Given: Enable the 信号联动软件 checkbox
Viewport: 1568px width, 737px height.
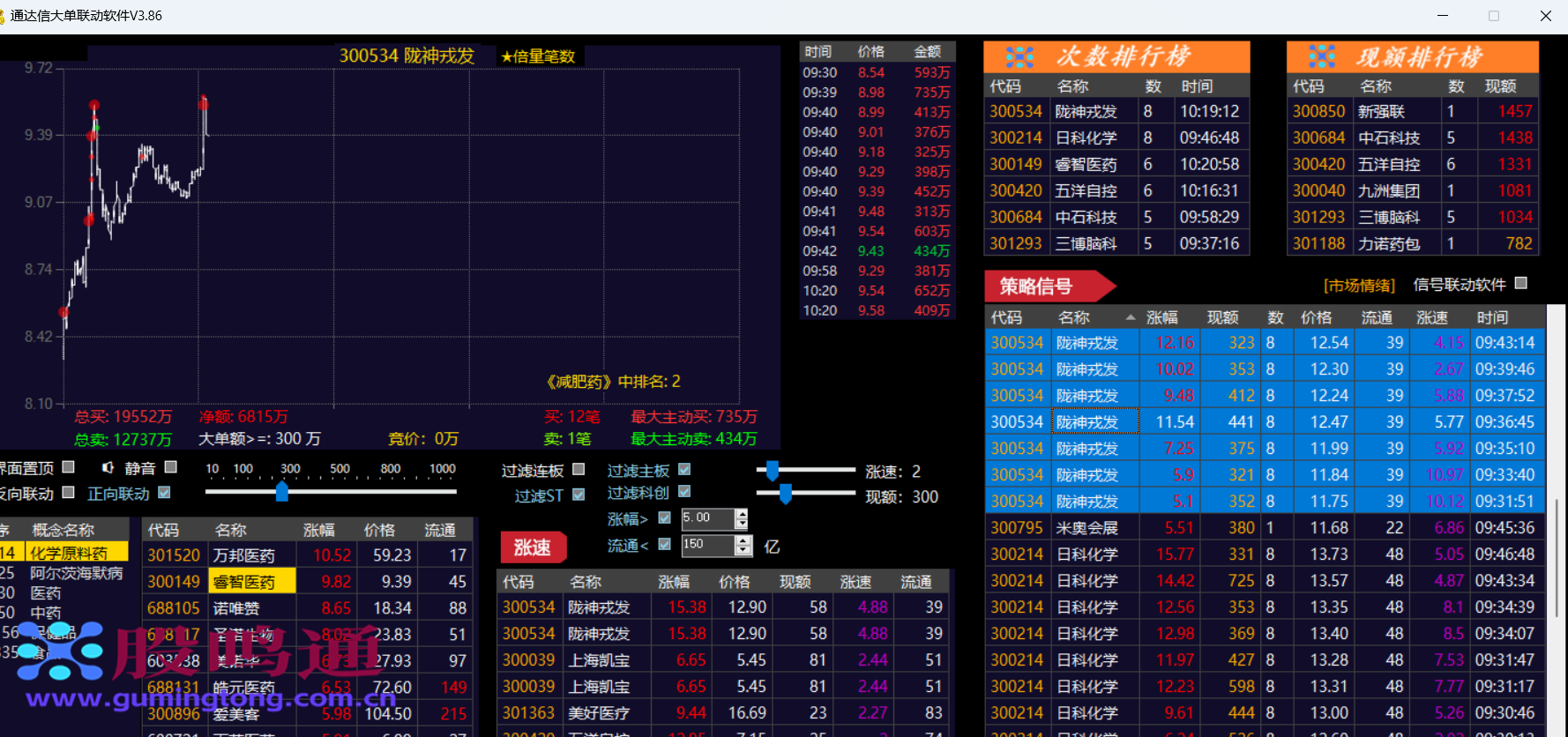Looking at the screenshot, I should (1520, 283).
